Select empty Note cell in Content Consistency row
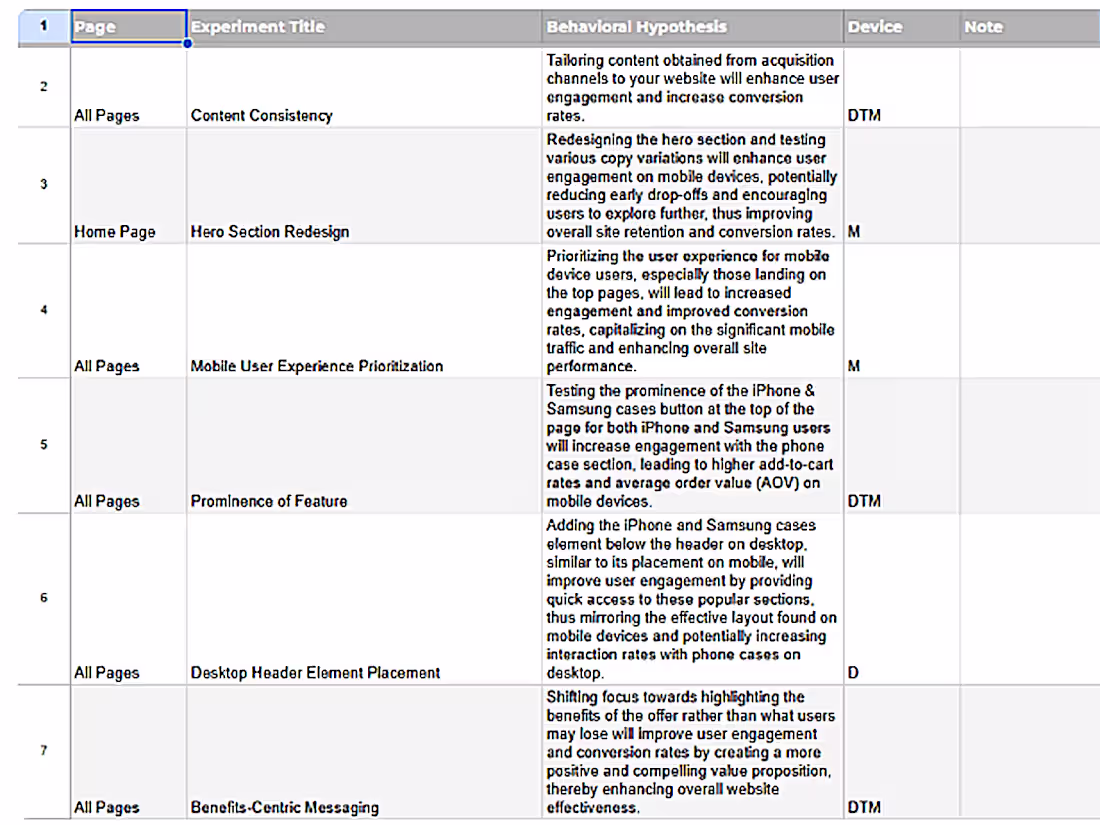 [x=1030, y=87]
